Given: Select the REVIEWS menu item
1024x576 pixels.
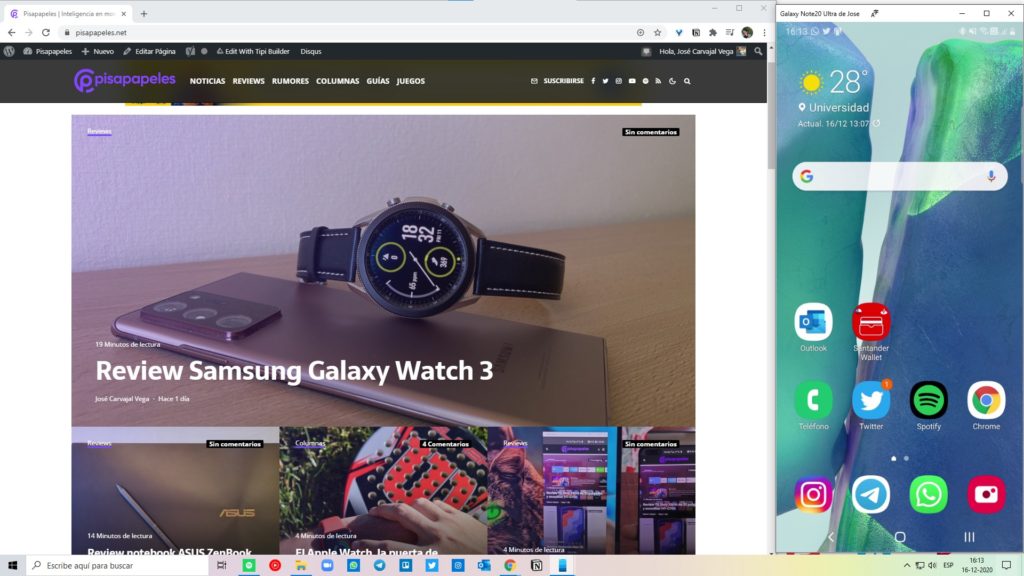Looking at the screenshot, I should point(249,81).
